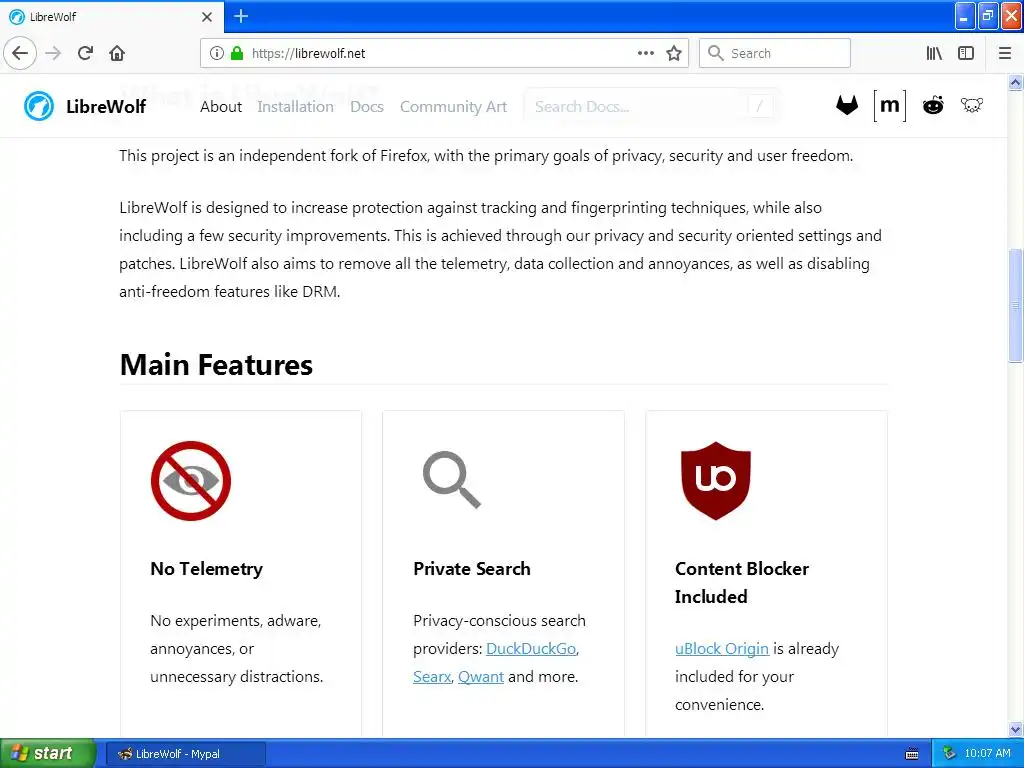This screenshot has height=768, width=1024.
Task: Open the Matrix [m] chat icon
Action: pos(890,105)
